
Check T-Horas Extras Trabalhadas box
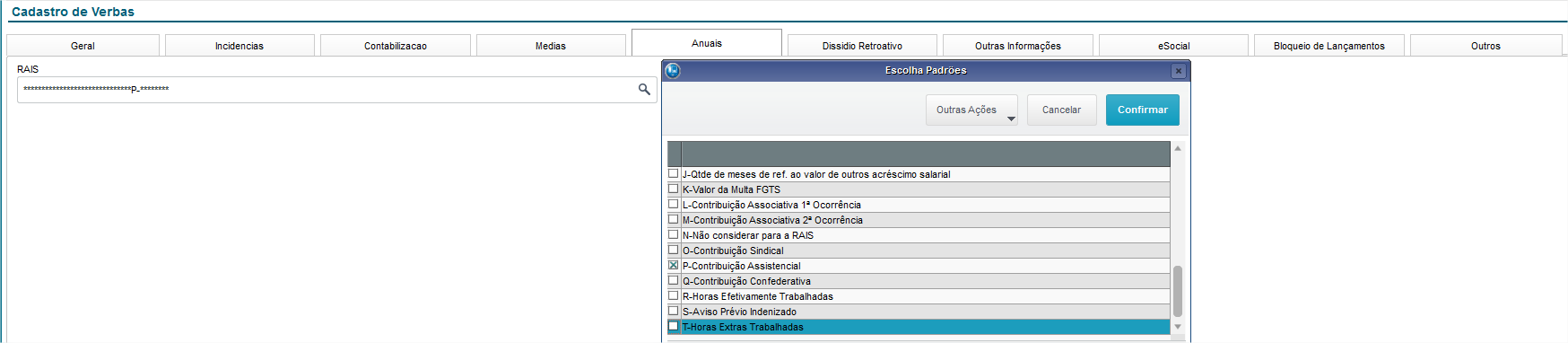pos(674,327)
